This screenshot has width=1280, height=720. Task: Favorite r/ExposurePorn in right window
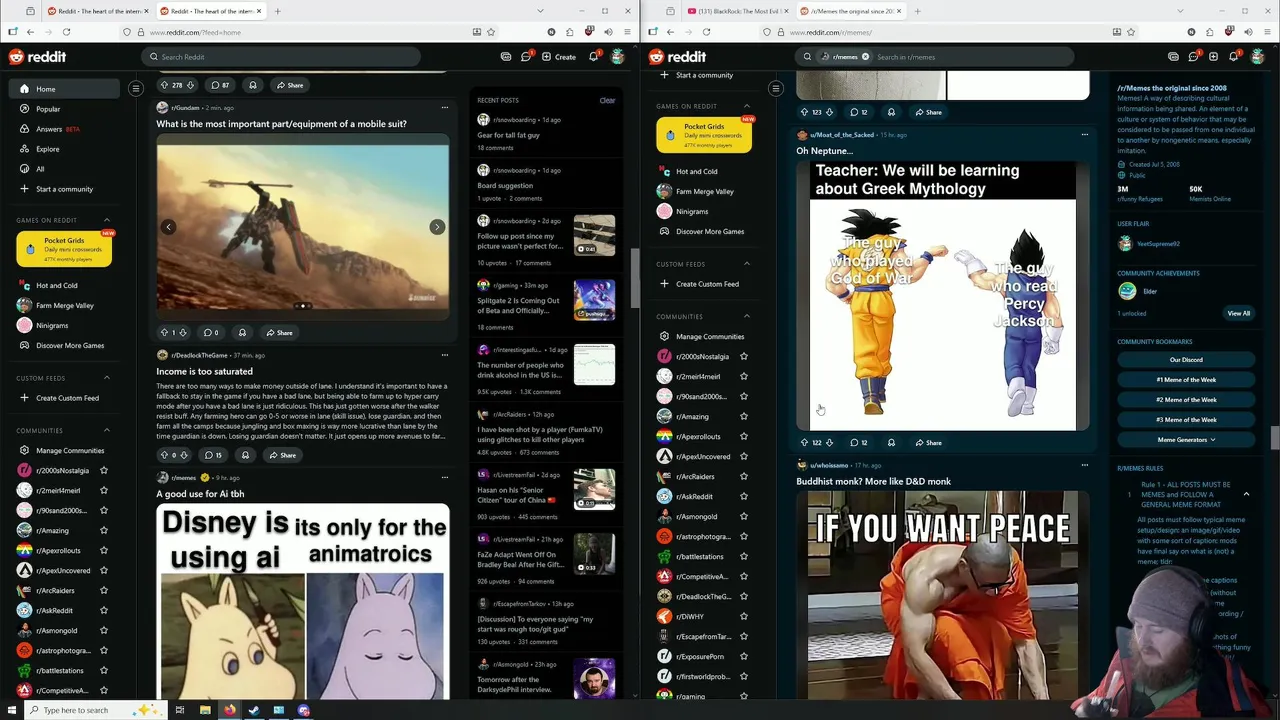pyautogui.click(x=743, y=656)
